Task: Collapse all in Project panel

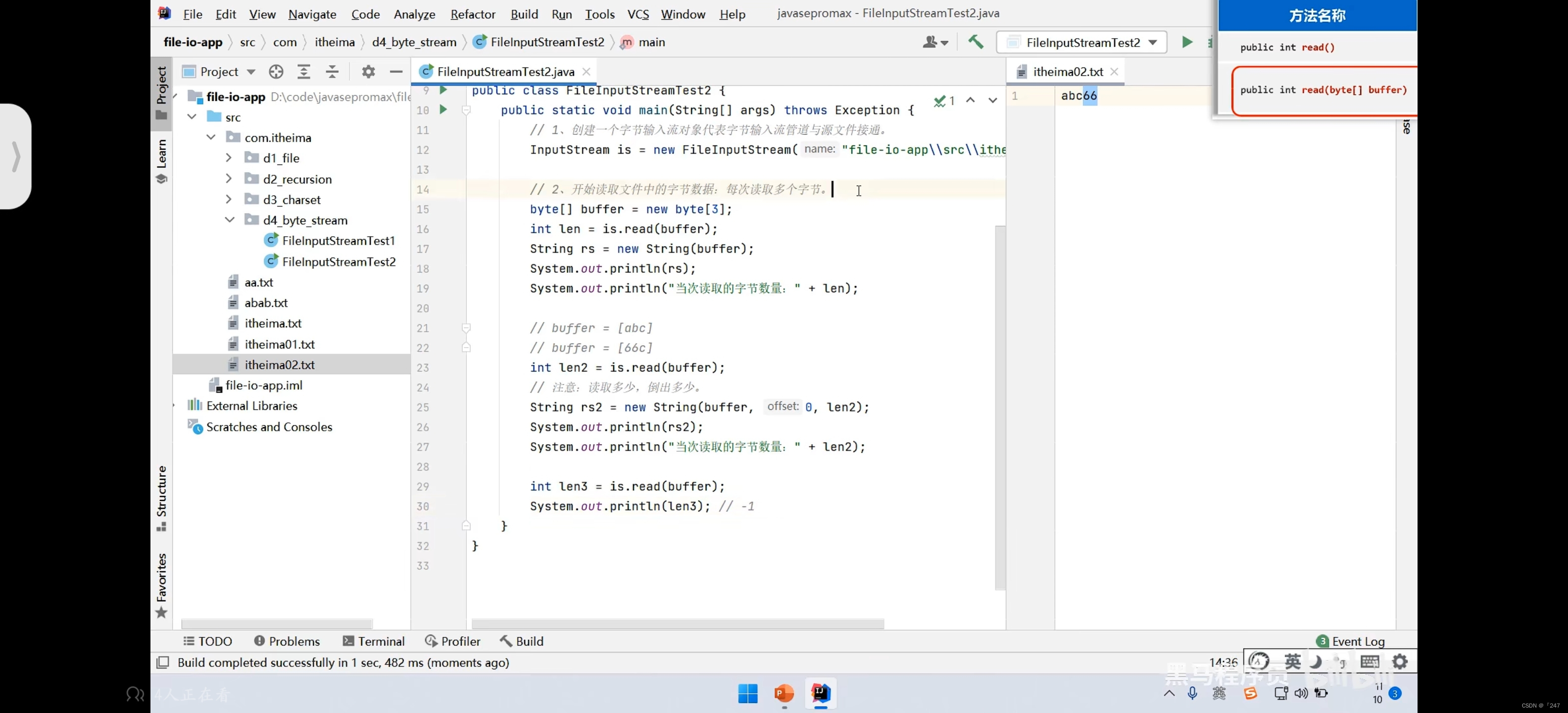Action: point(332,72)
